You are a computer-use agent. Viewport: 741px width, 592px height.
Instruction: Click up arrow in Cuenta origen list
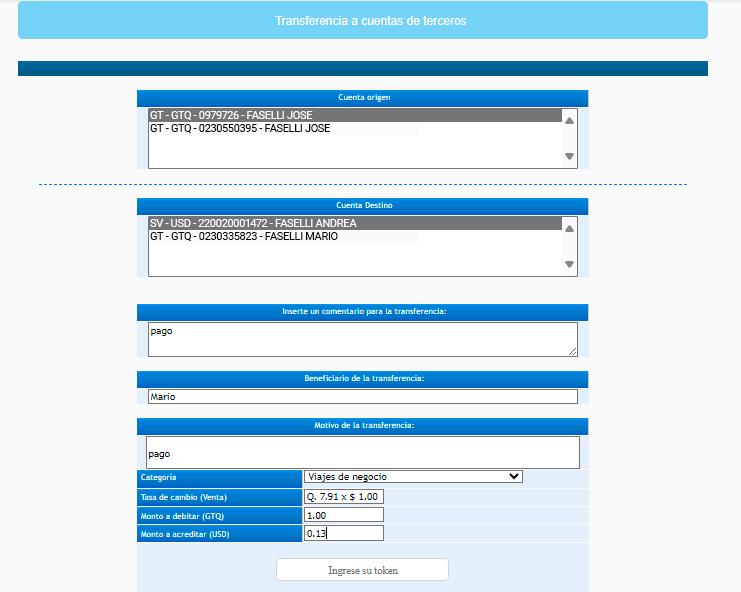pos(569,121)
